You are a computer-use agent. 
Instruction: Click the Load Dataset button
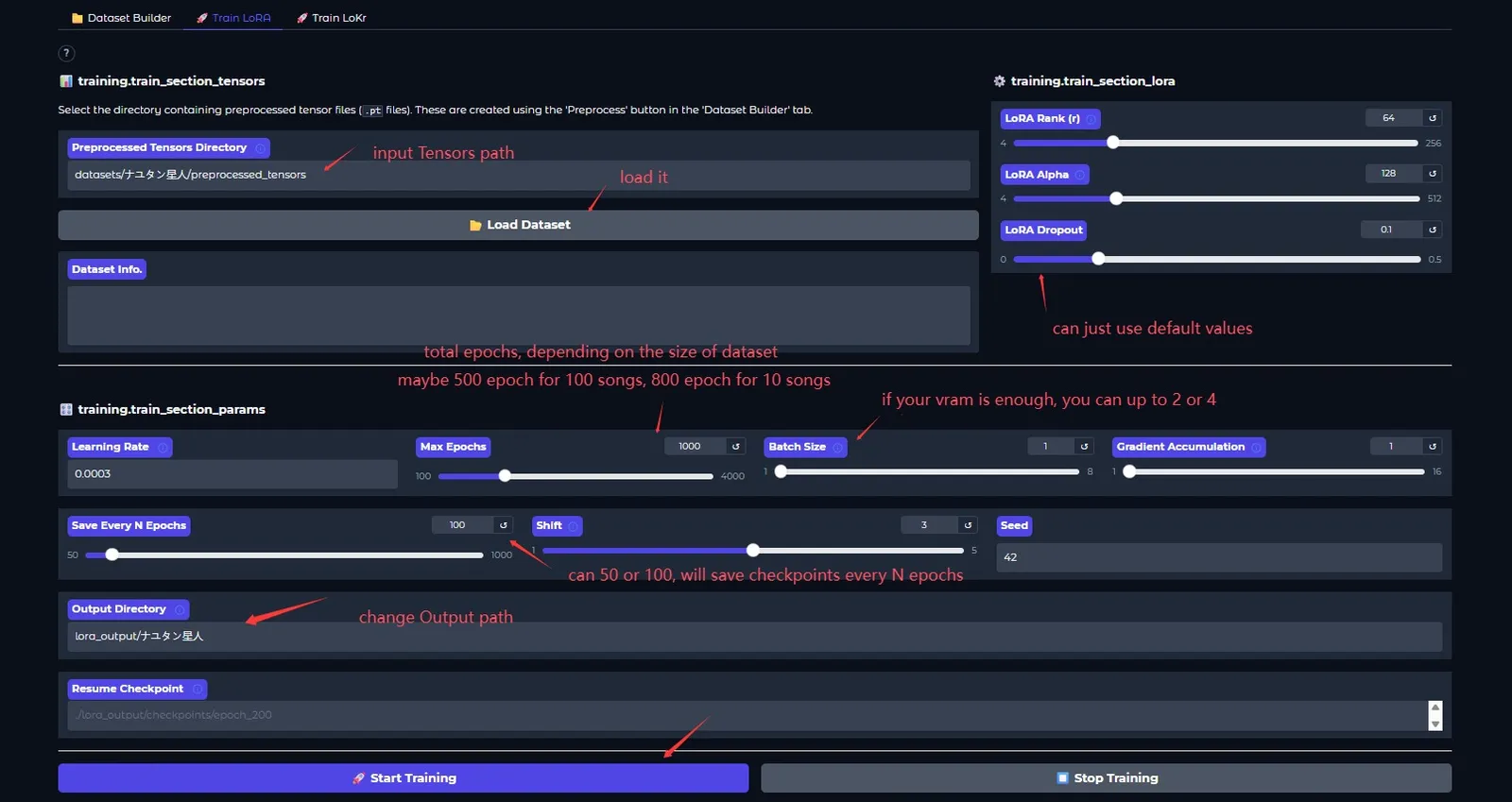click(518, 225)
